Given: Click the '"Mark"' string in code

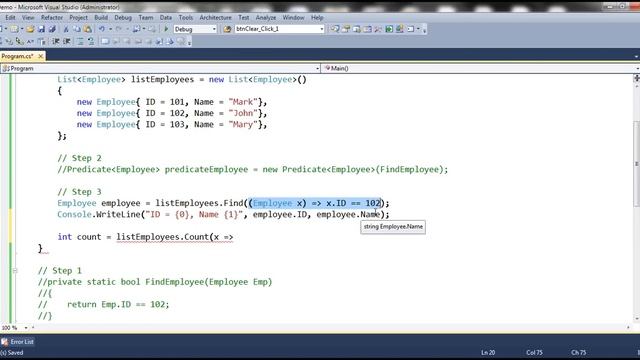Looking at the screenshot, I should [243, 102].
